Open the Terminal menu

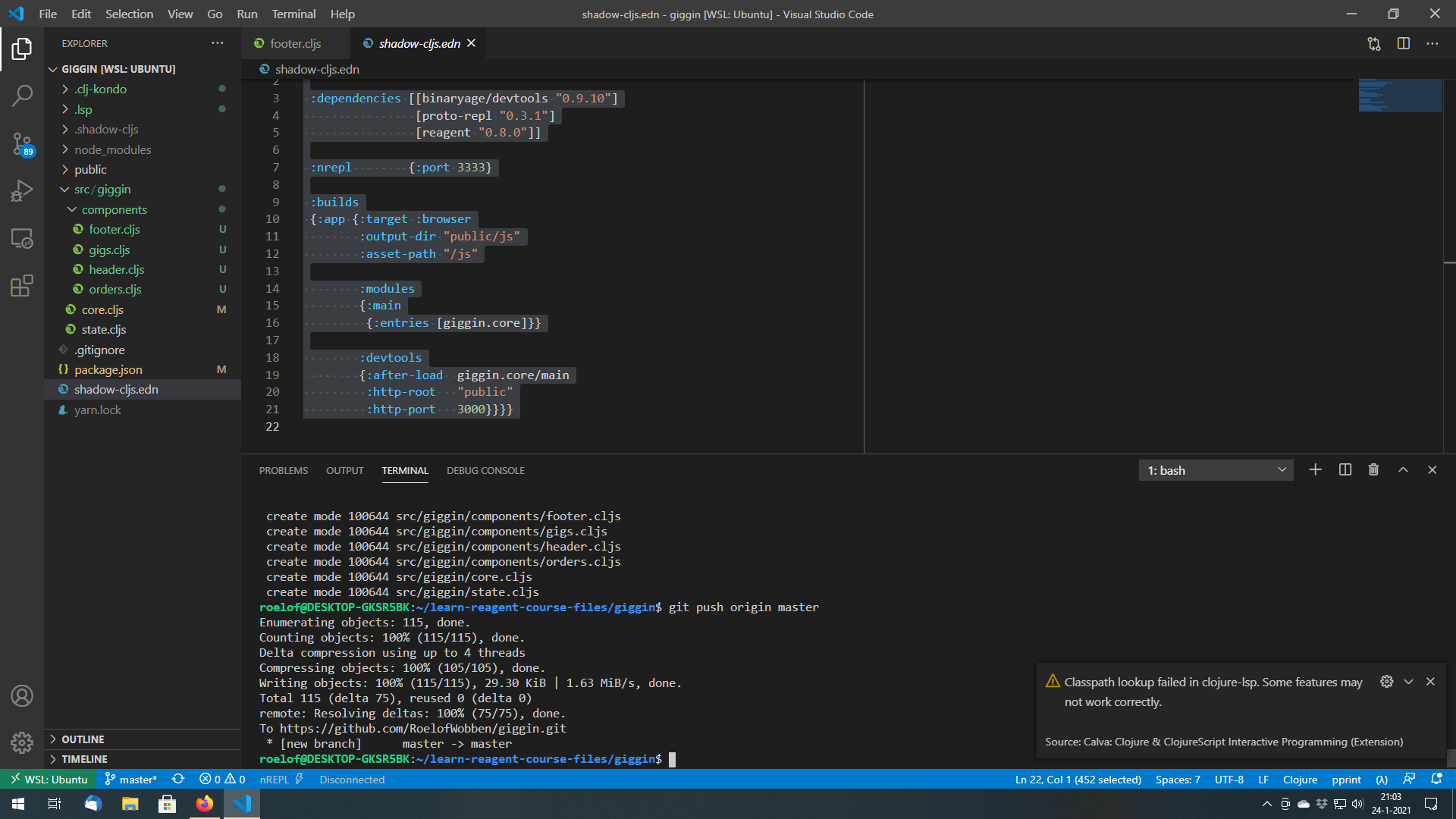(x=293, y=14)
